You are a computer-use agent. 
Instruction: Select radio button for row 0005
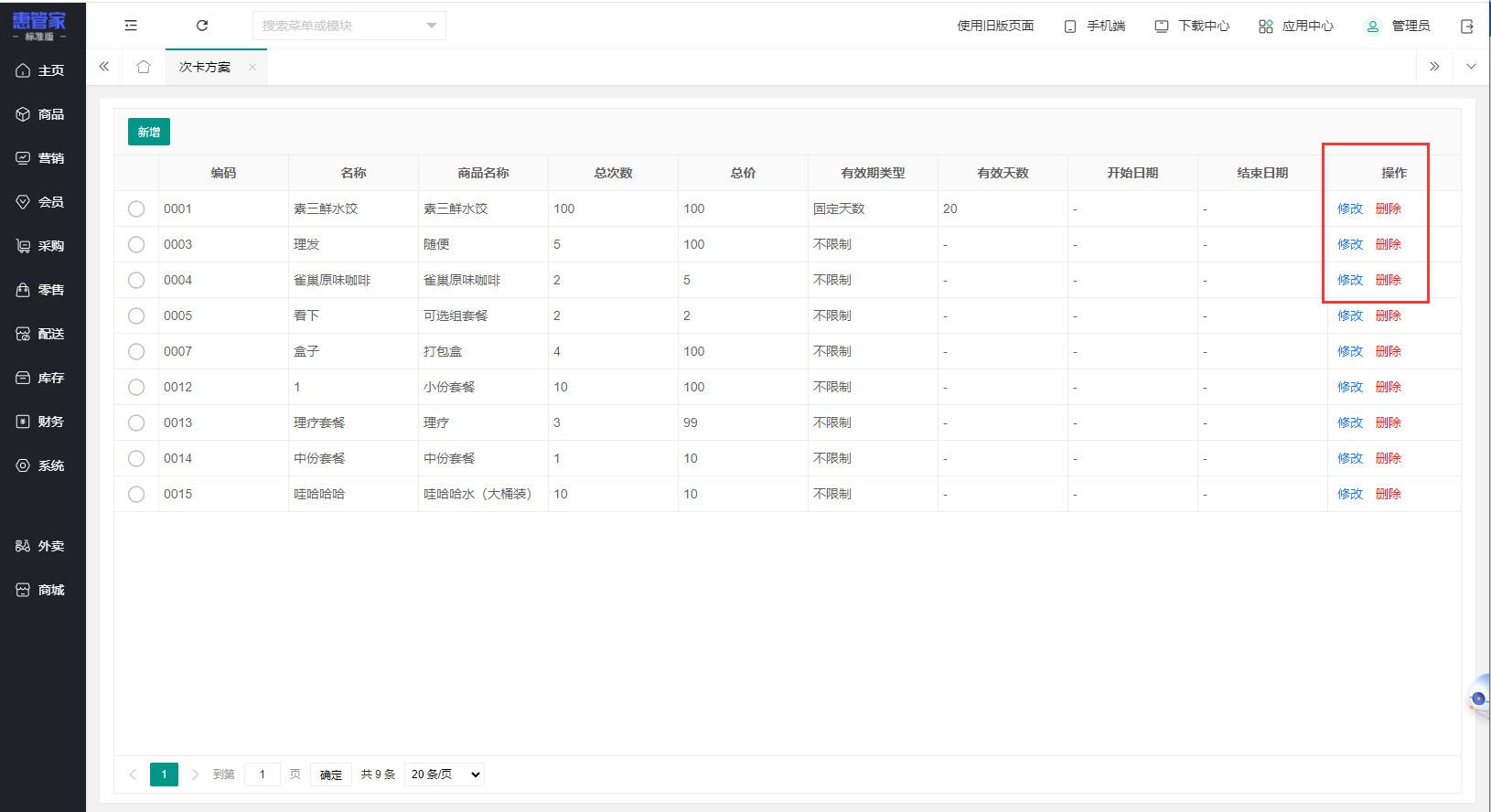click(136, 315)
